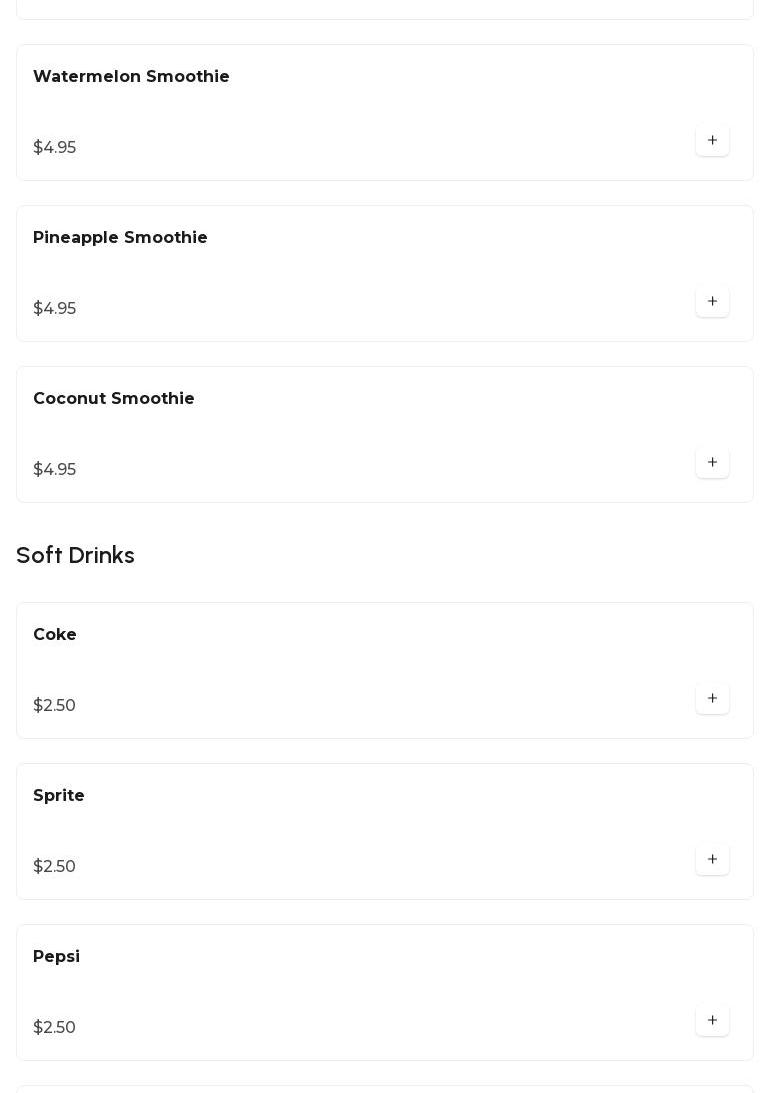Add Pepsi to the cart
770x1093 pixels.
pyautogui.click(x=712, y=1021)
